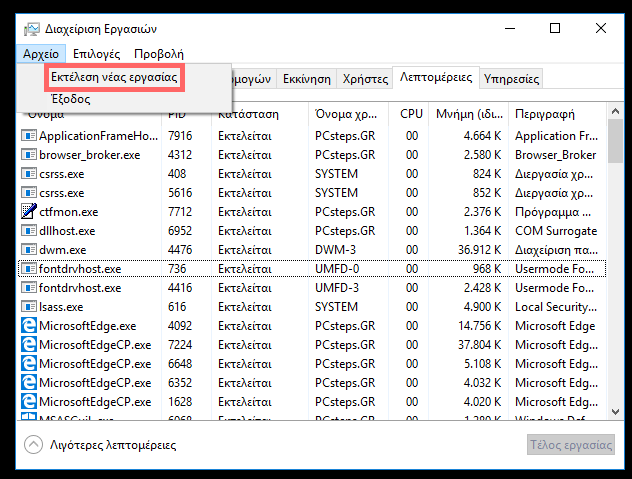Sort by the CPU column header
This screenshot has height=479, width=632.
coord(409,114)
